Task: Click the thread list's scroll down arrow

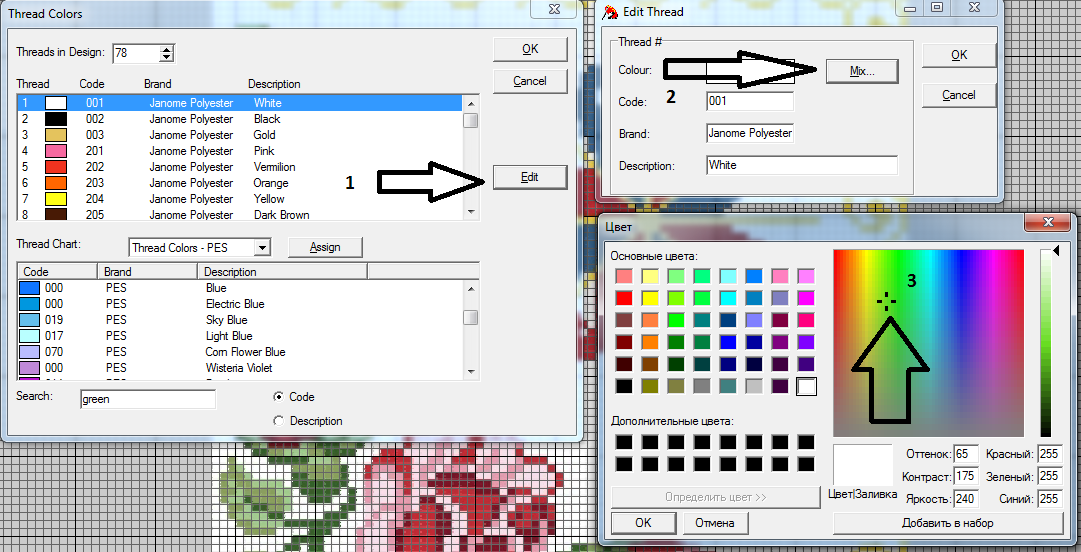Action: [472, 212]
